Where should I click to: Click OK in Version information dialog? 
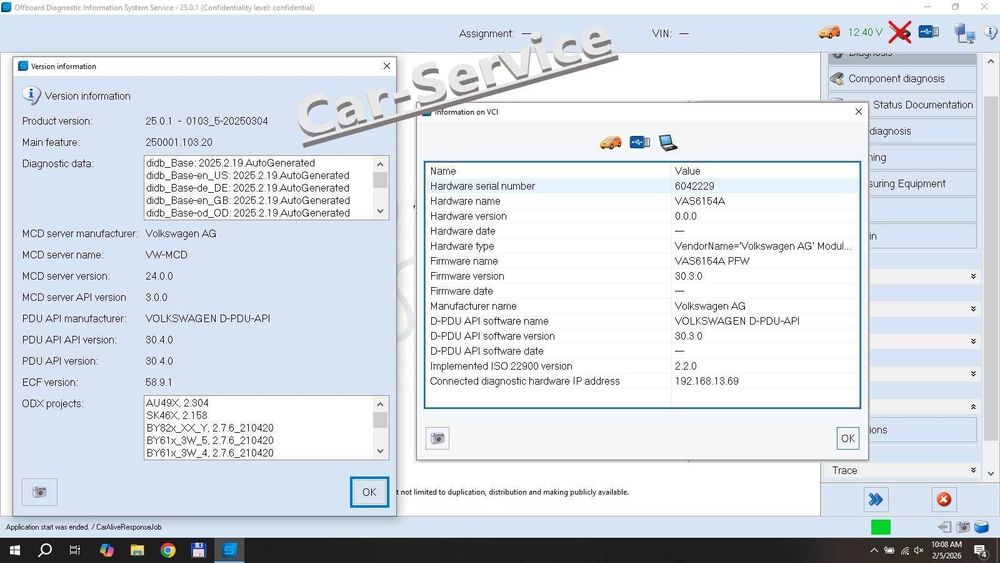click(369, 492)
